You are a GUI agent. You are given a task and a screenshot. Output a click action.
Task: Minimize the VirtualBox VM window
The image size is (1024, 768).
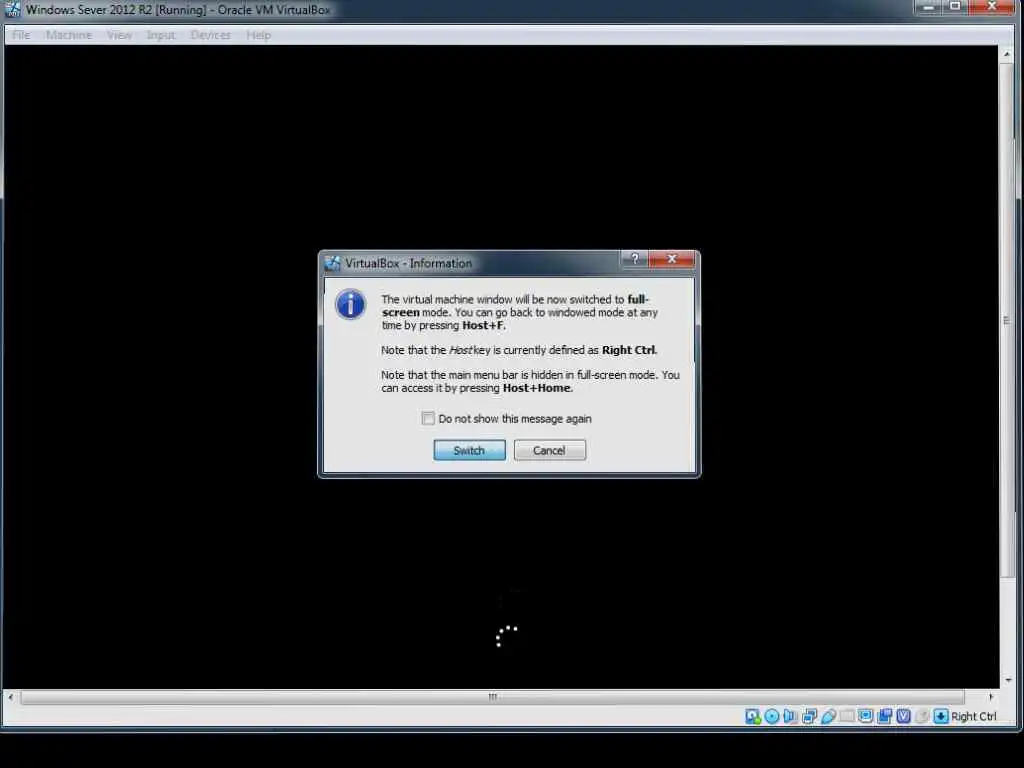pyautogui.click(x=928, y=7)
